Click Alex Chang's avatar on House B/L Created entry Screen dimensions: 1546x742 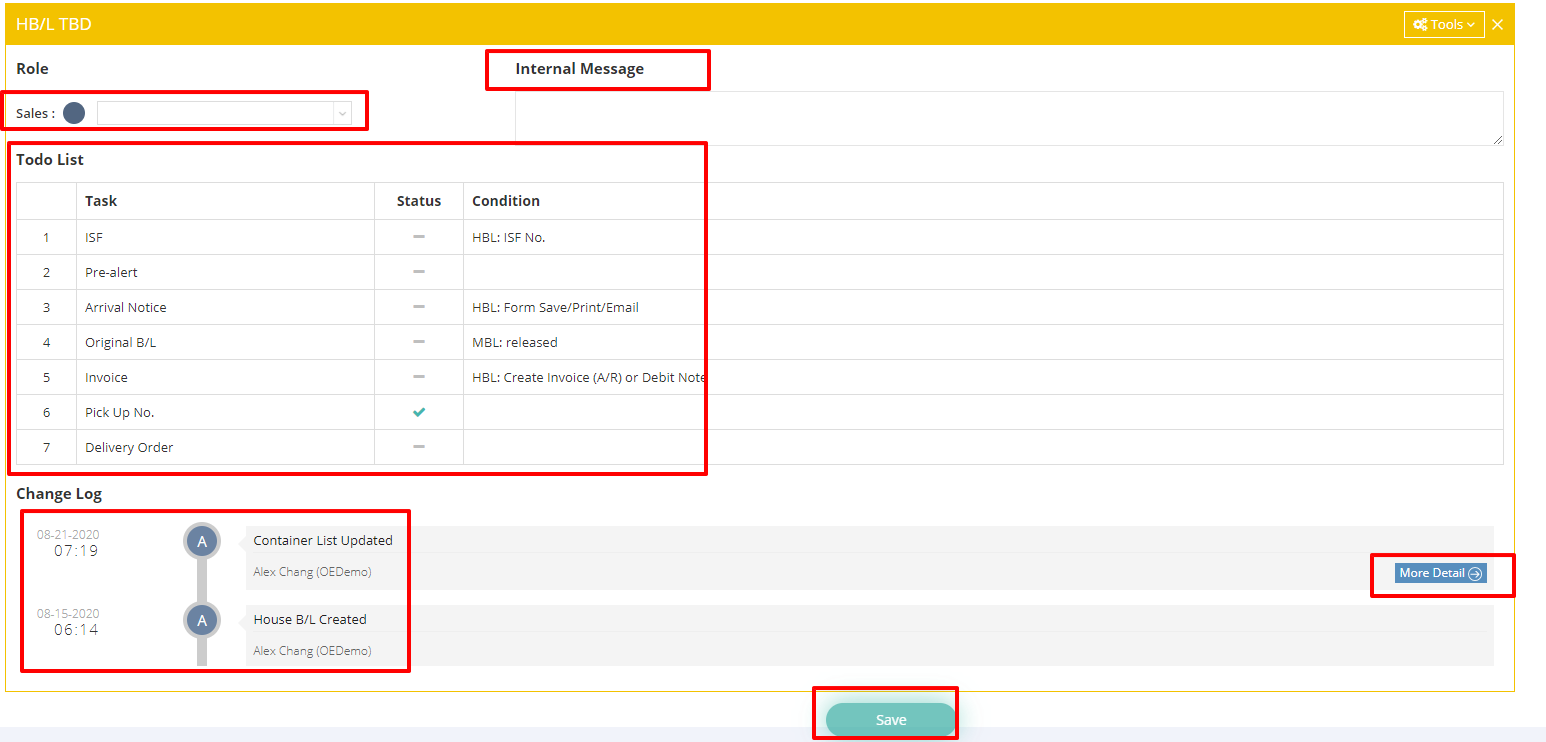pyautogui.click(x=202, y=620)
